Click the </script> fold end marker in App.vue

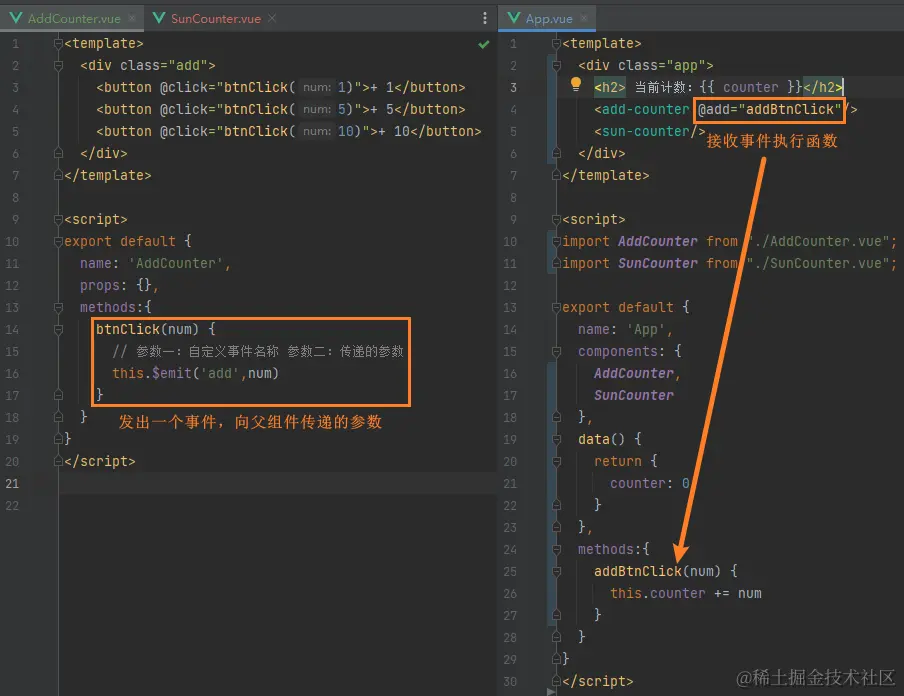556,682
